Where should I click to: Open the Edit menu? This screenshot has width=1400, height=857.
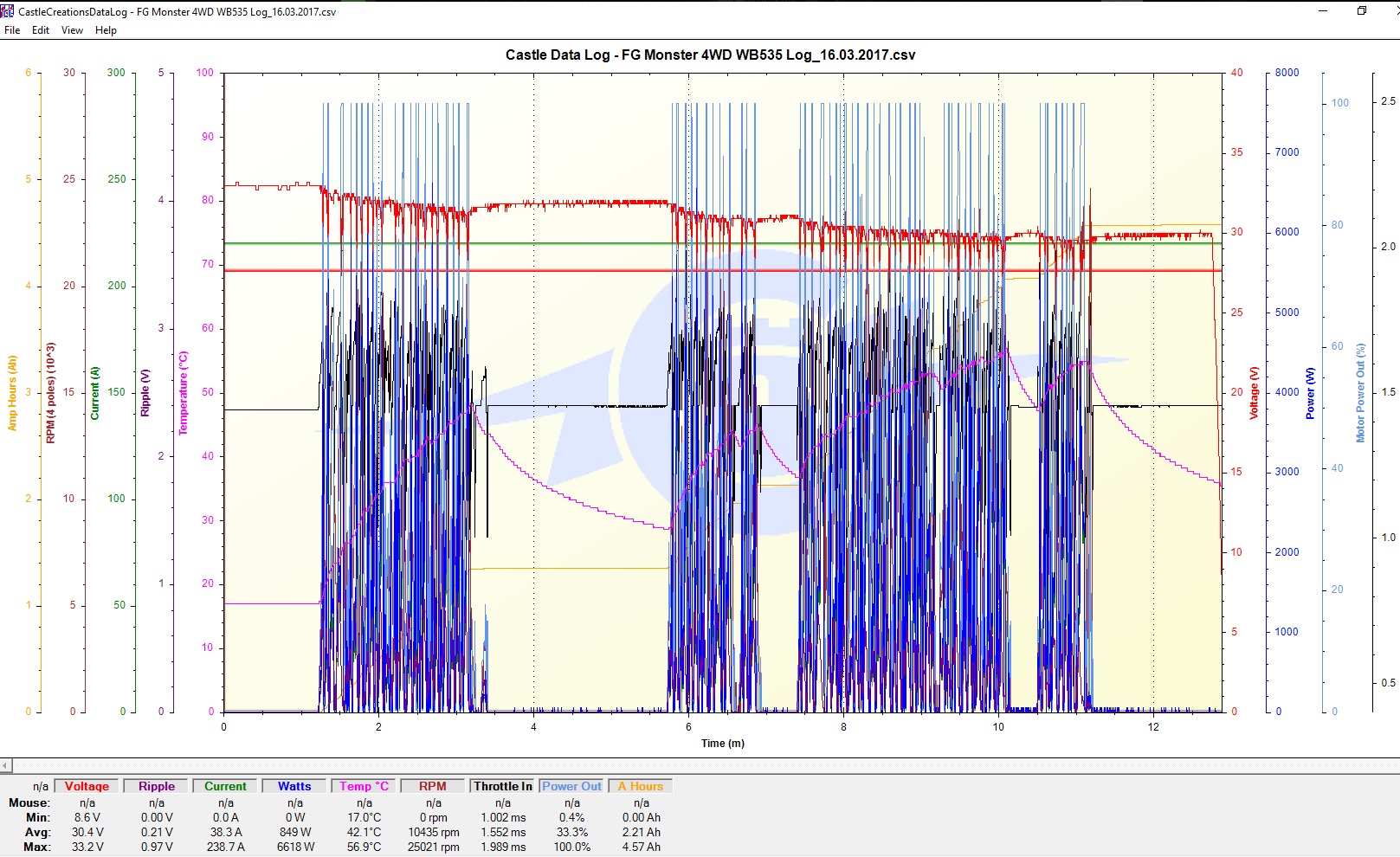click(x=41, y=30)
